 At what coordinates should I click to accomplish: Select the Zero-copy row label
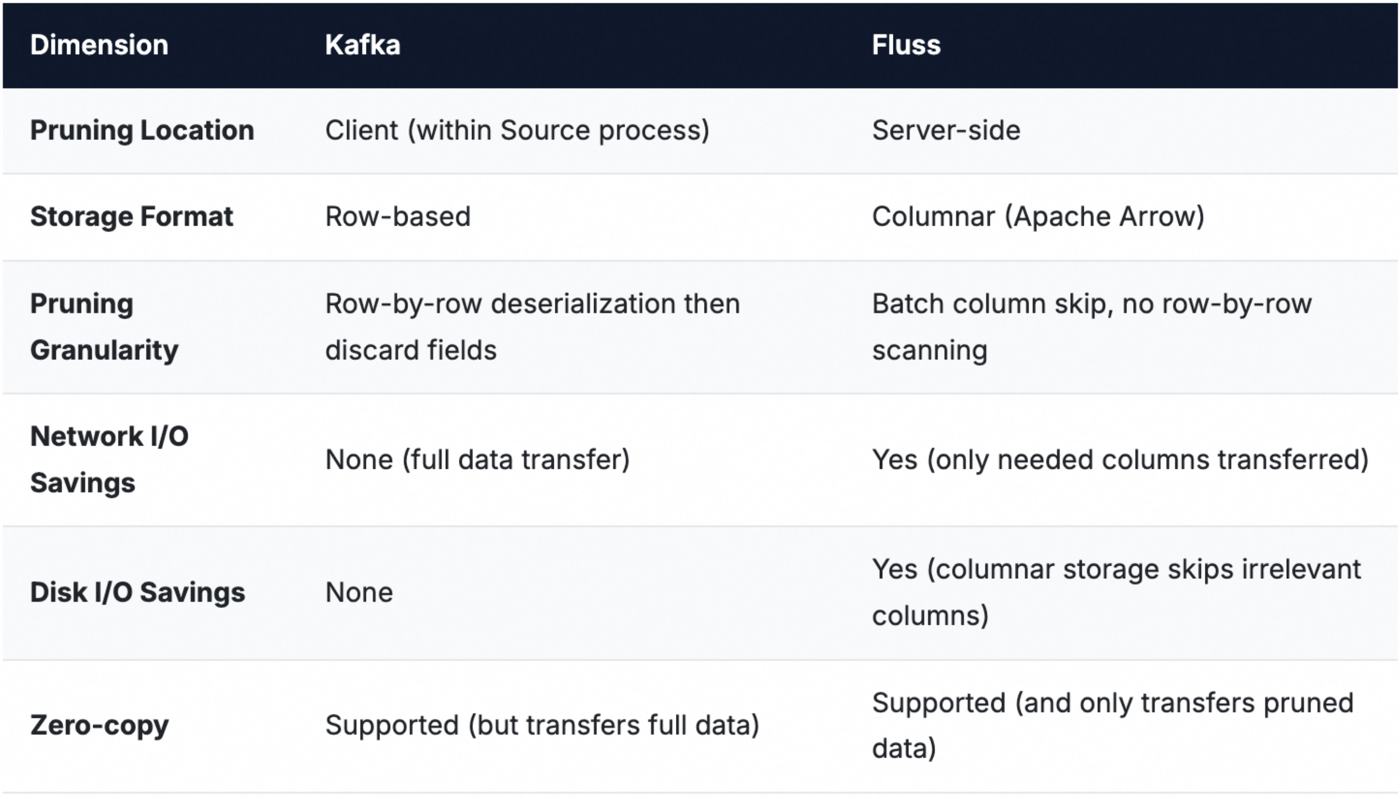coord(99,725)
